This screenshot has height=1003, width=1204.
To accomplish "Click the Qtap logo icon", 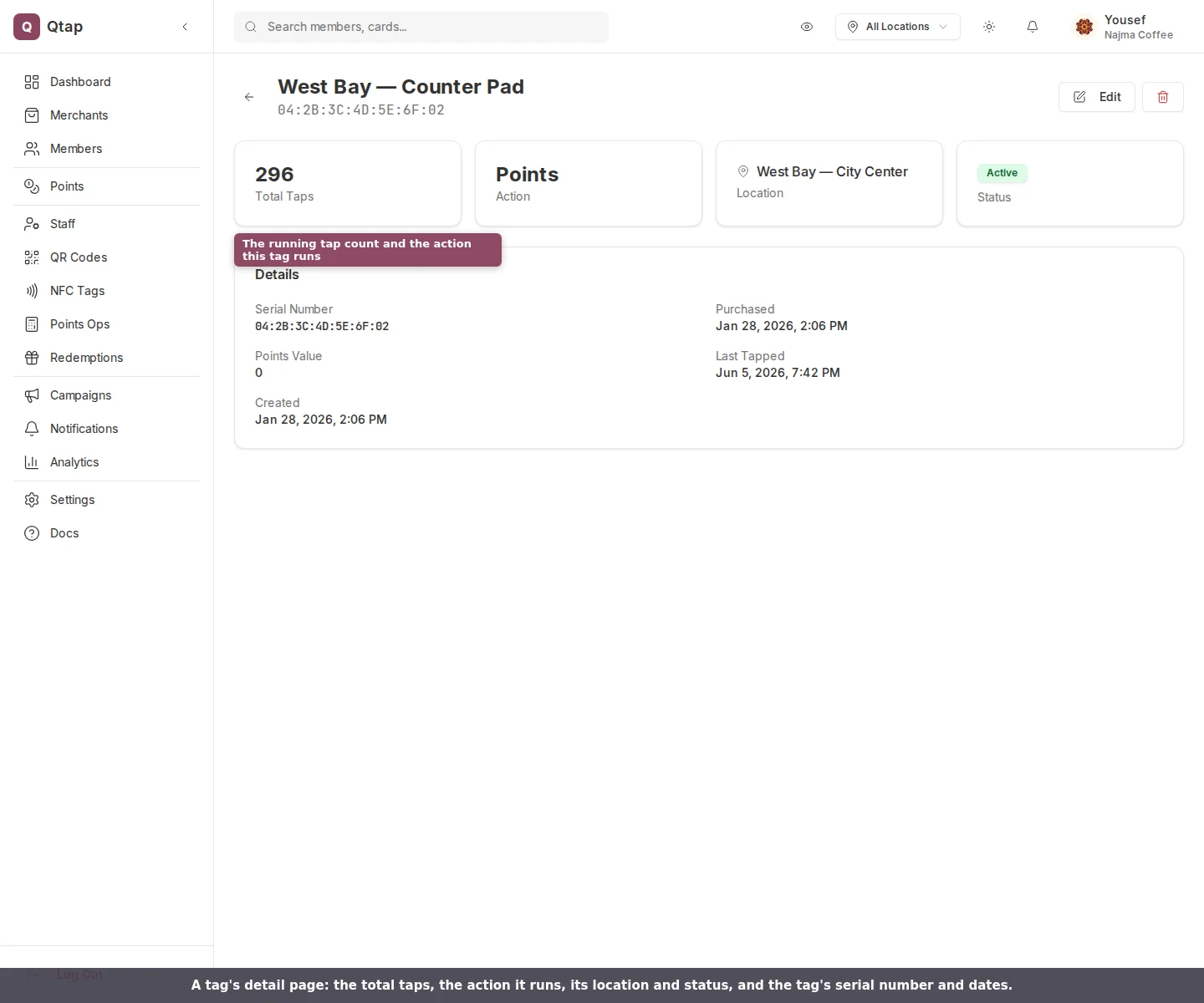I will 27,27.
